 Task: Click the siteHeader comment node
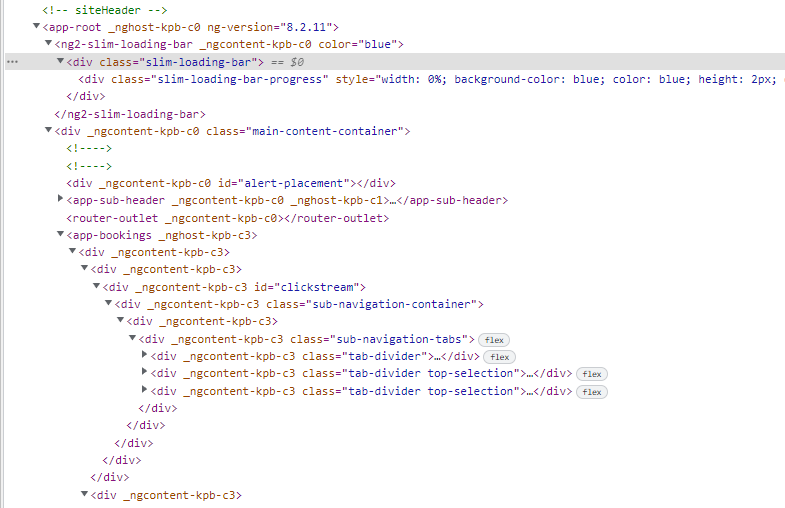click(x=98, y=9)
